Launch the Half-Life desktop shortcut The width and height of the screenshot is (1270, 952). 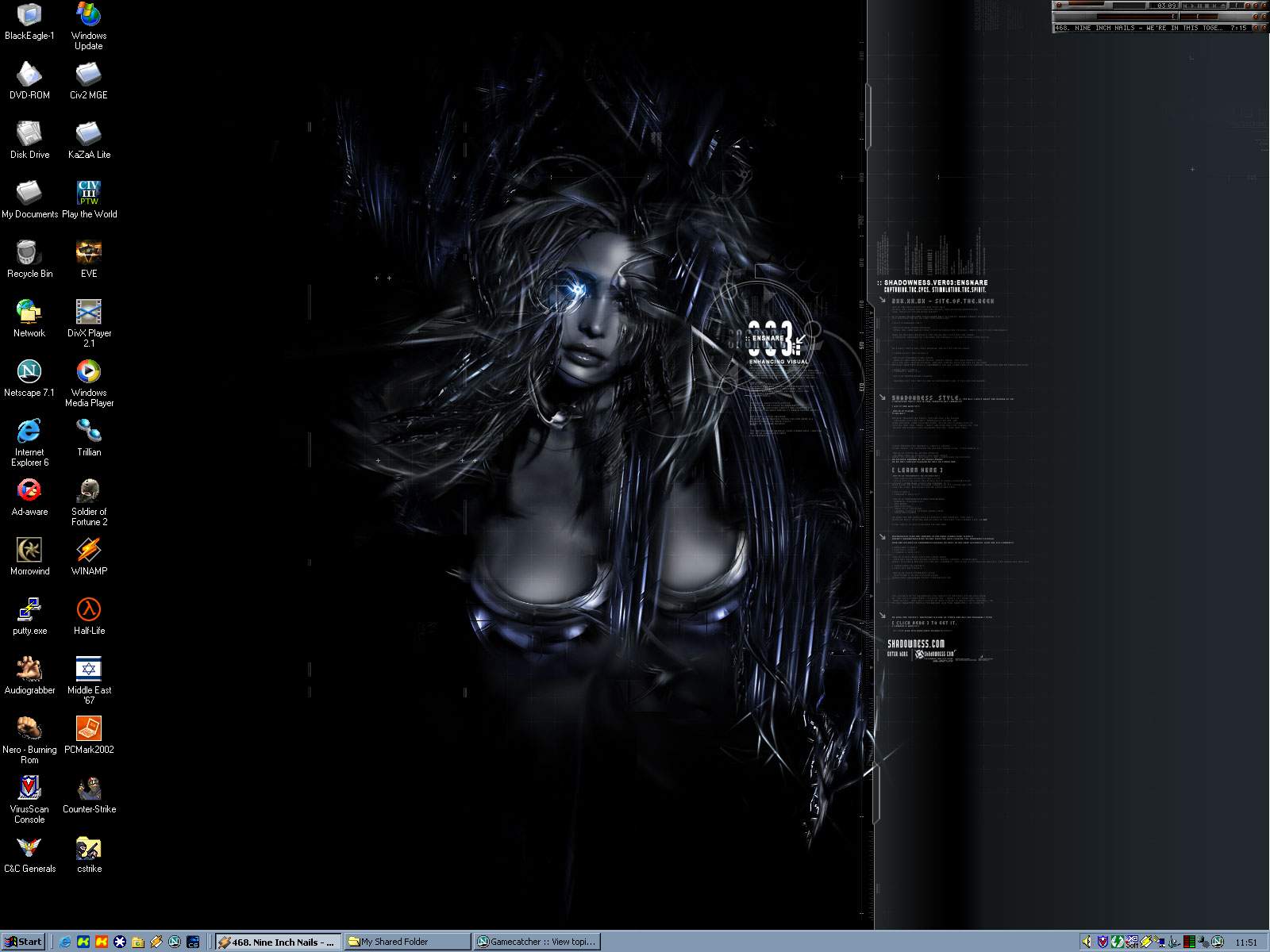pos(89,616)
